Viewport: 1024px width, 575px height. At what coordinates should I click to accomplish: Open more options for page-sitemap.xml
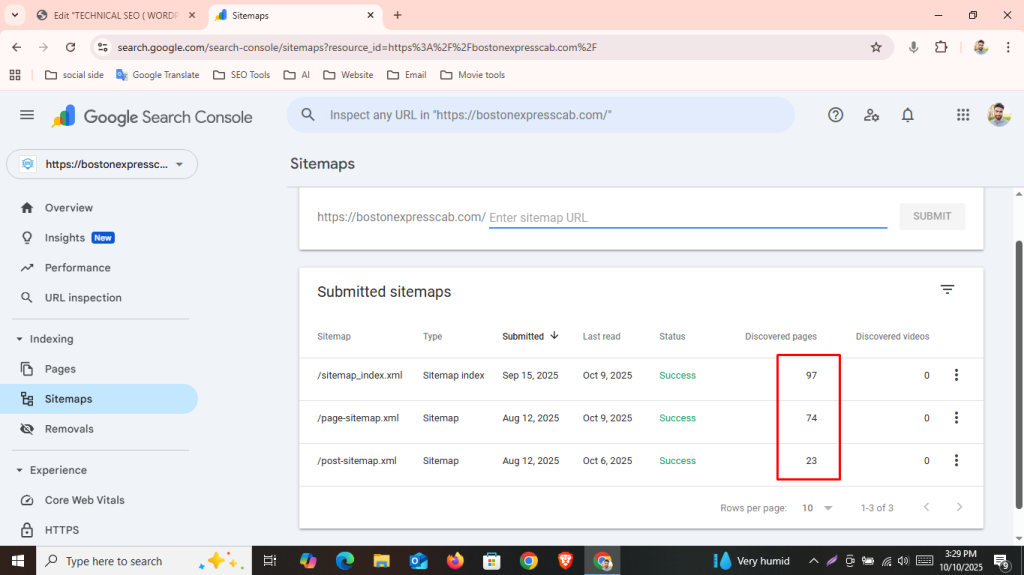(956, 418)
